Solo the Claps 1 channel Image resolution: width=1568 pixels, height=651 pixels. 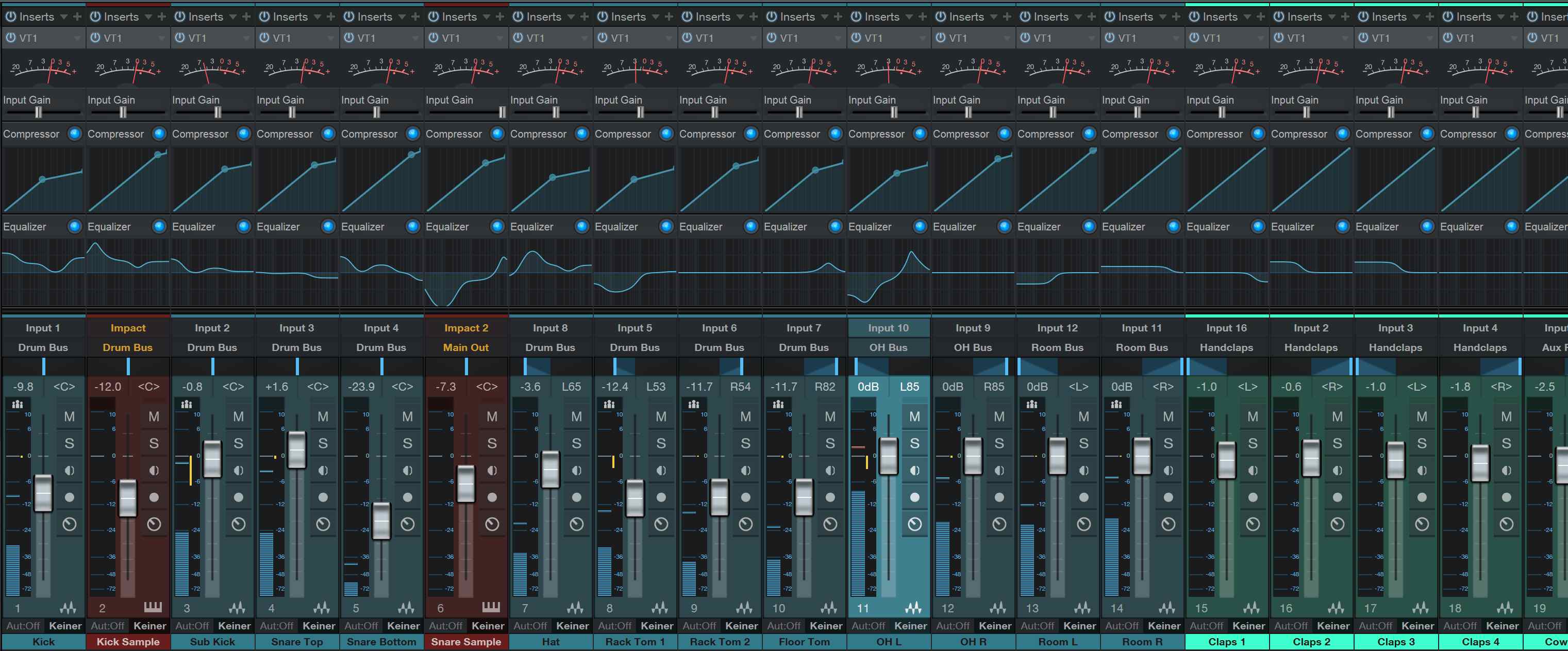coord(1253,443)
